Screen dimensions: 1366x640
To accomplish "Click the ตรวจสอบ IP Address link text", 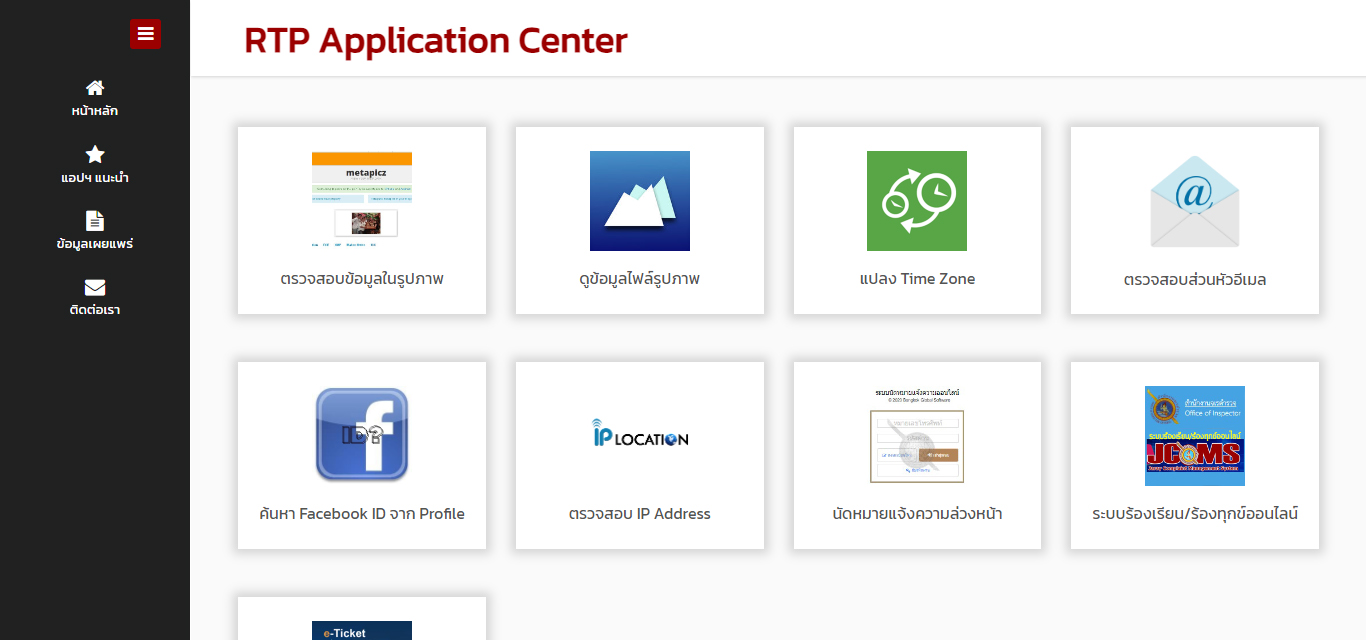I will 640,514.
